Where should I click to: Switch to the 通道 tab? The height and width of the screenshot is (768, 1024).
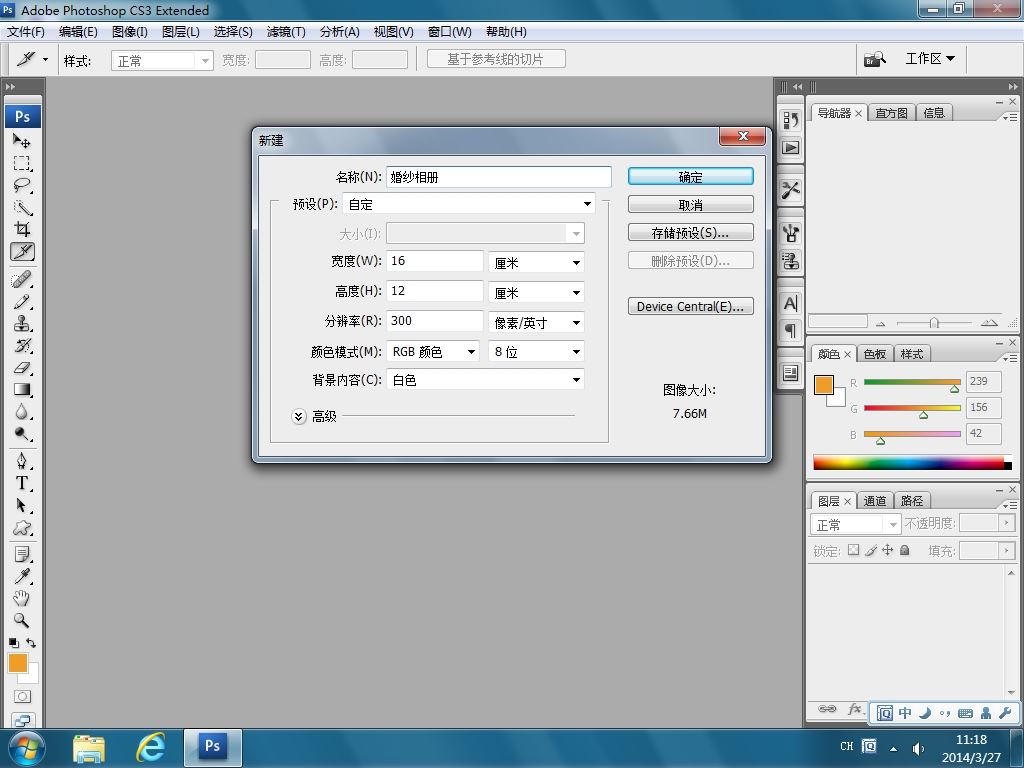(874, 501)
